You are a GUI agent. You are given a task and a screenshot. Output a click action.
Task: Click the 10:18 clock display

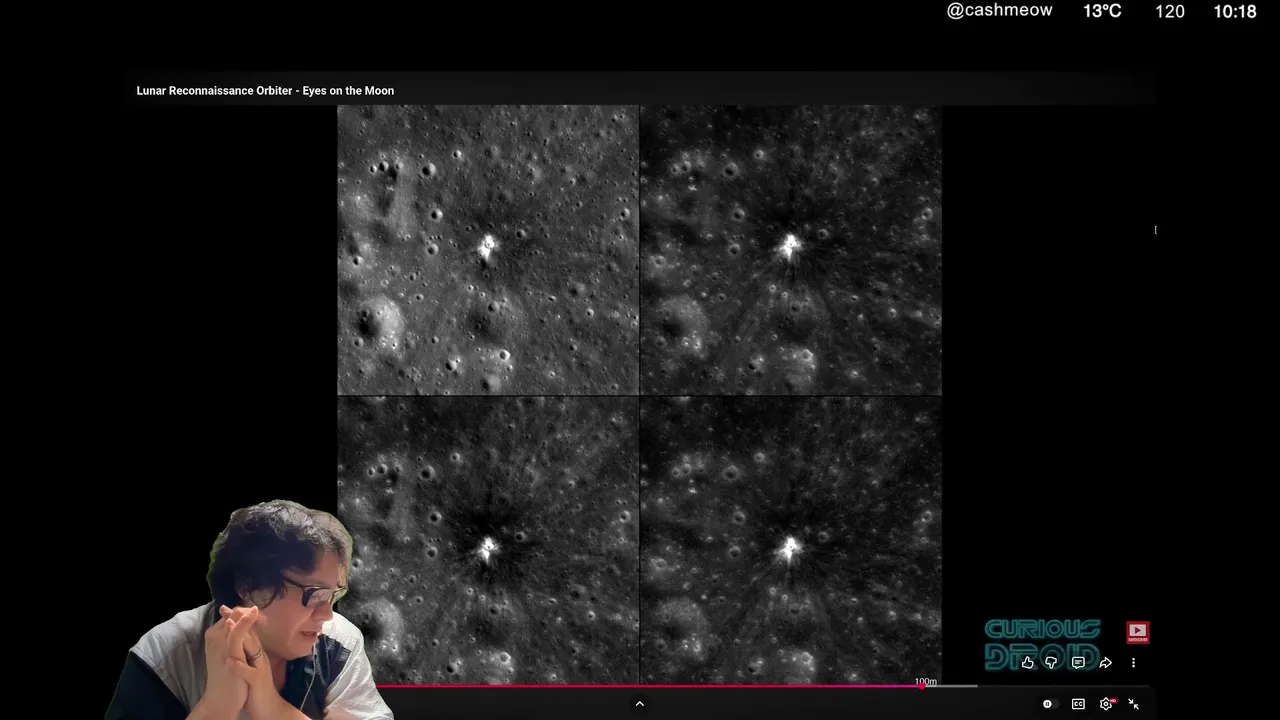click(1234, 12)
